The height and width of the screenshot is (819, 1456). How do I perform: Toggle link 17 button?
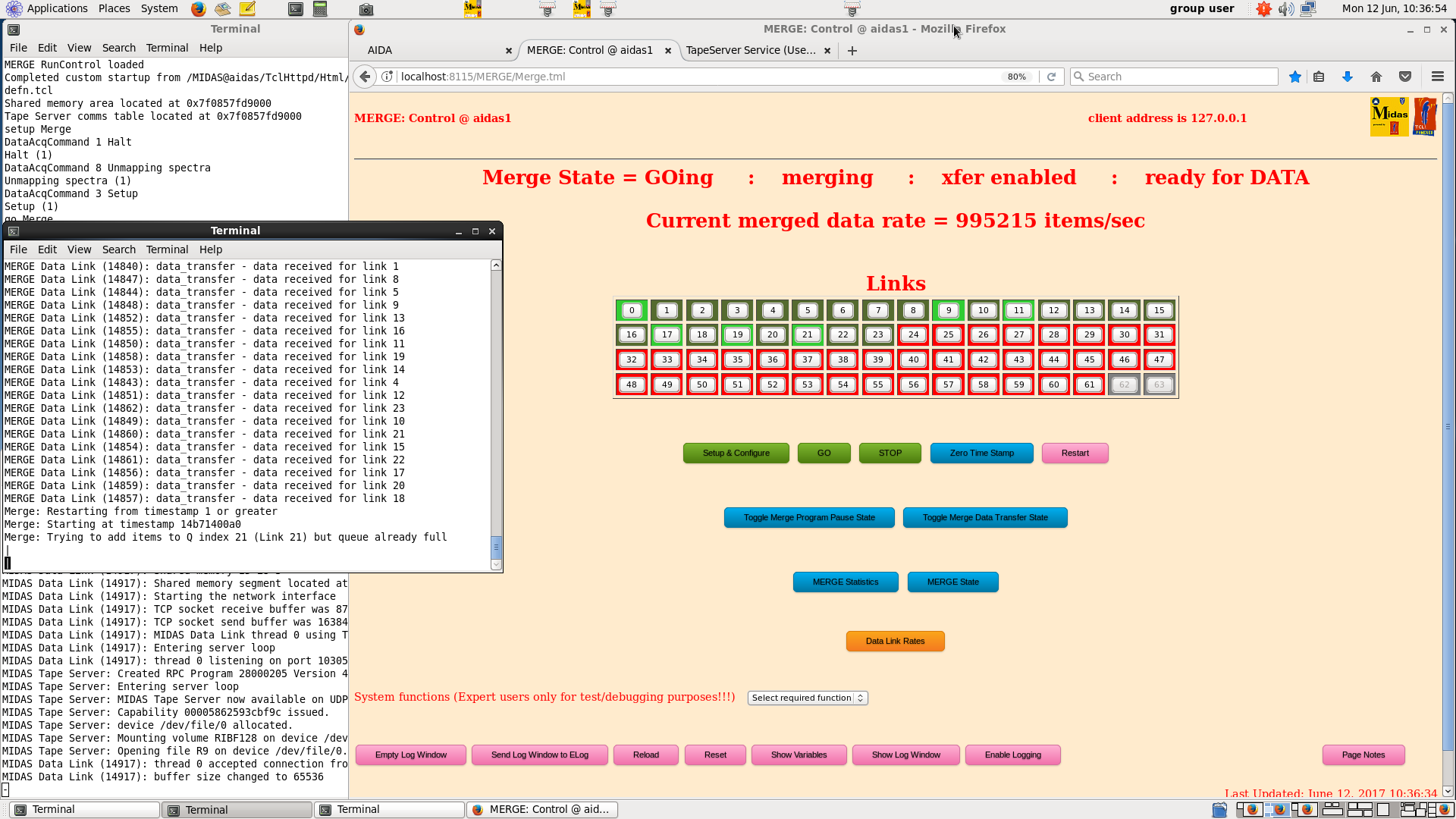coord(667,334)
